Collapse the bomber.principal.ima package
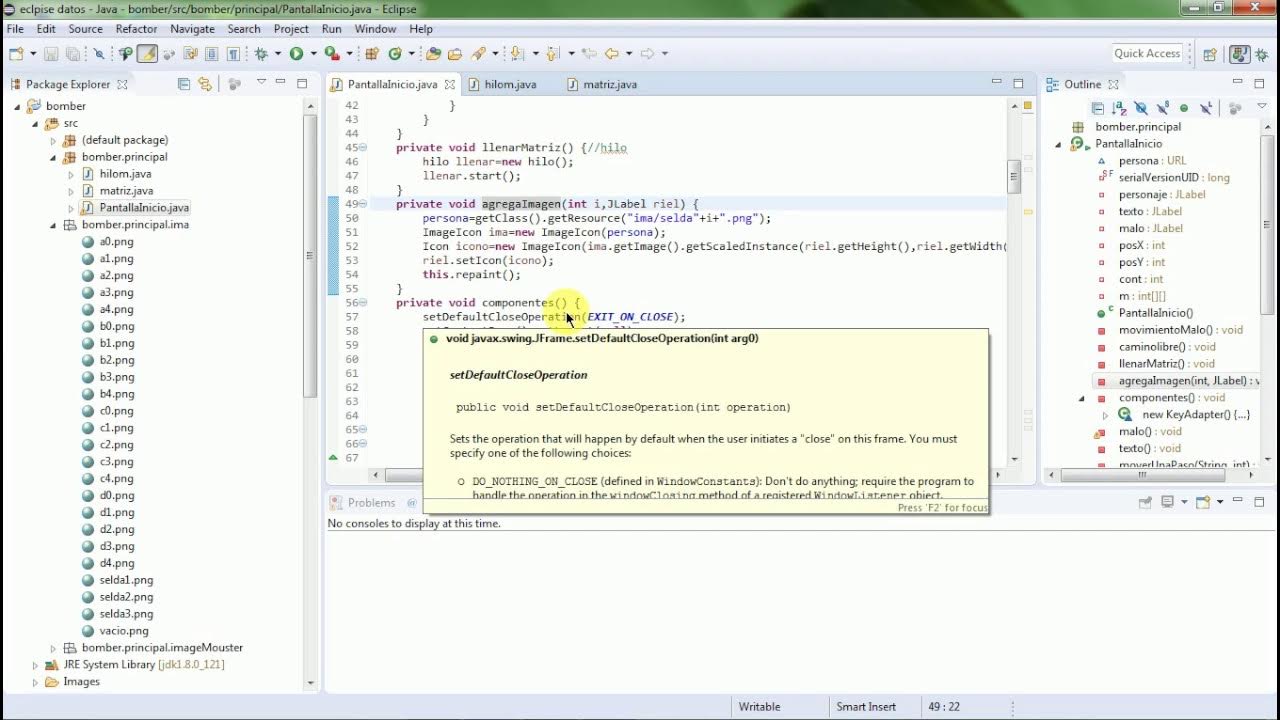Image resolution: width=1280 pixels, height=720 pixels. [54, 225]
